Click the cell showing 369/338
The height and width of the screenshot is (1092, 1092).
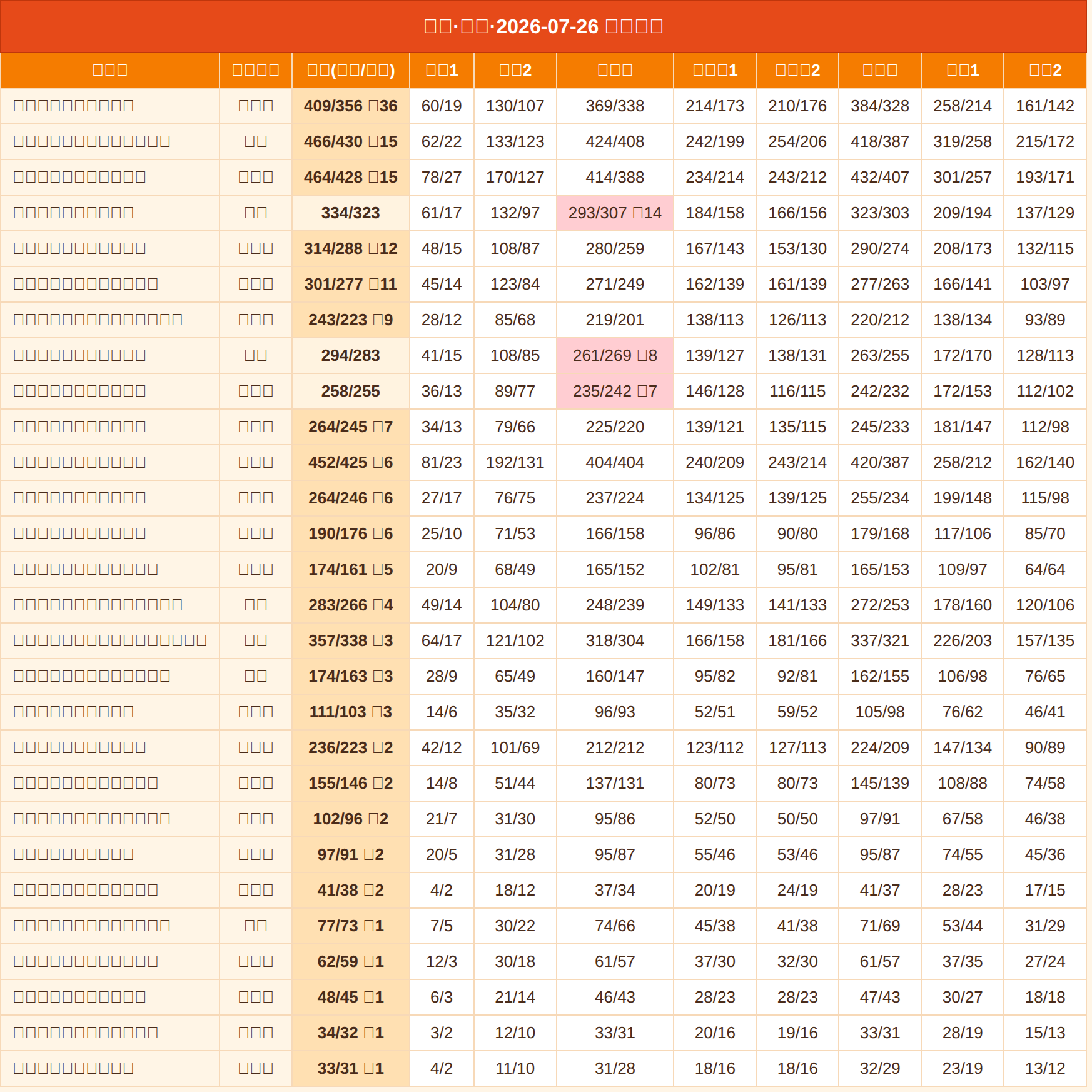pos(615,106)
